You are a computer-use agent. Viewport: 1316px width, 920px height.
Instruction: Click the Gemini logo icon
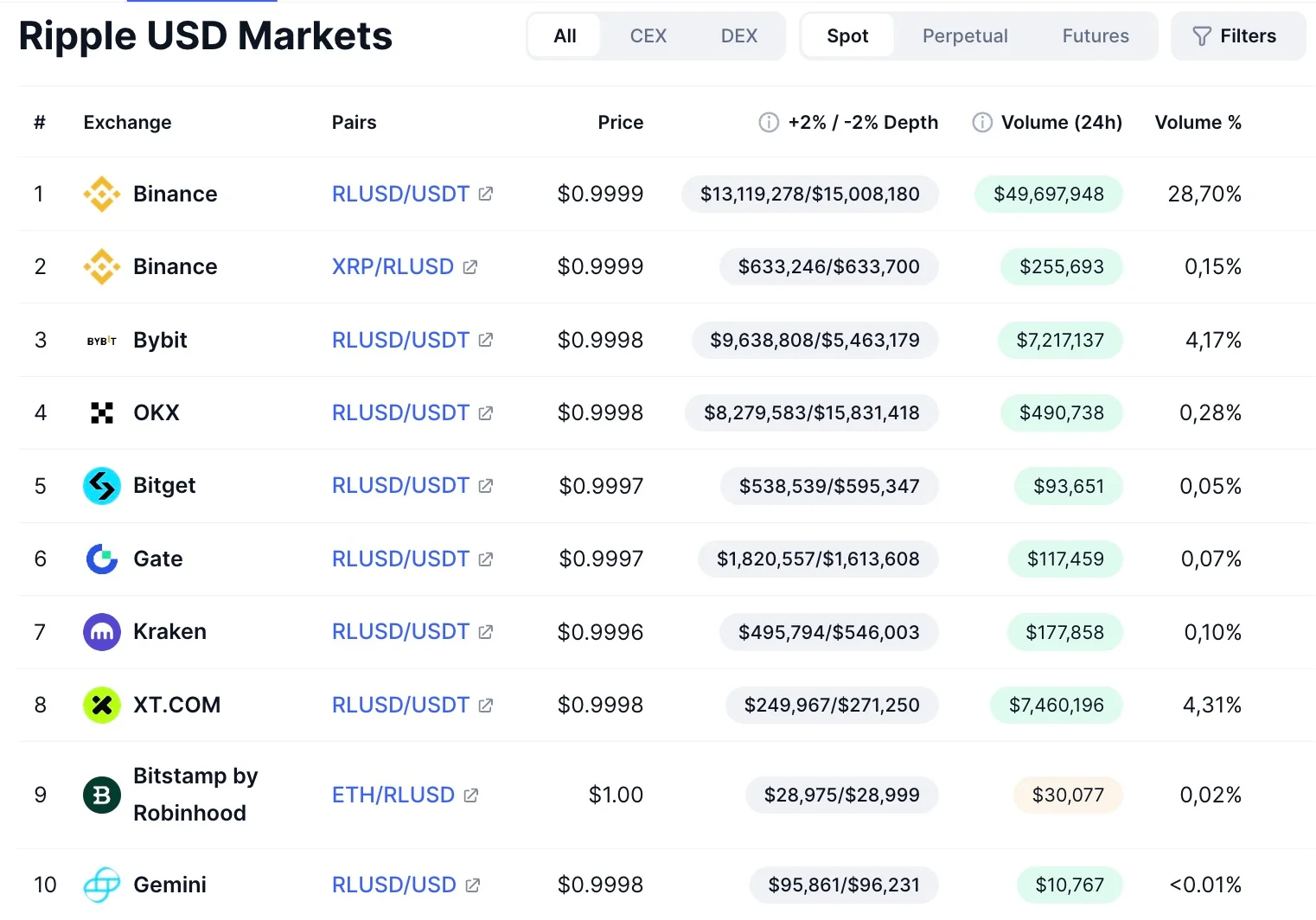click(101, 885)
